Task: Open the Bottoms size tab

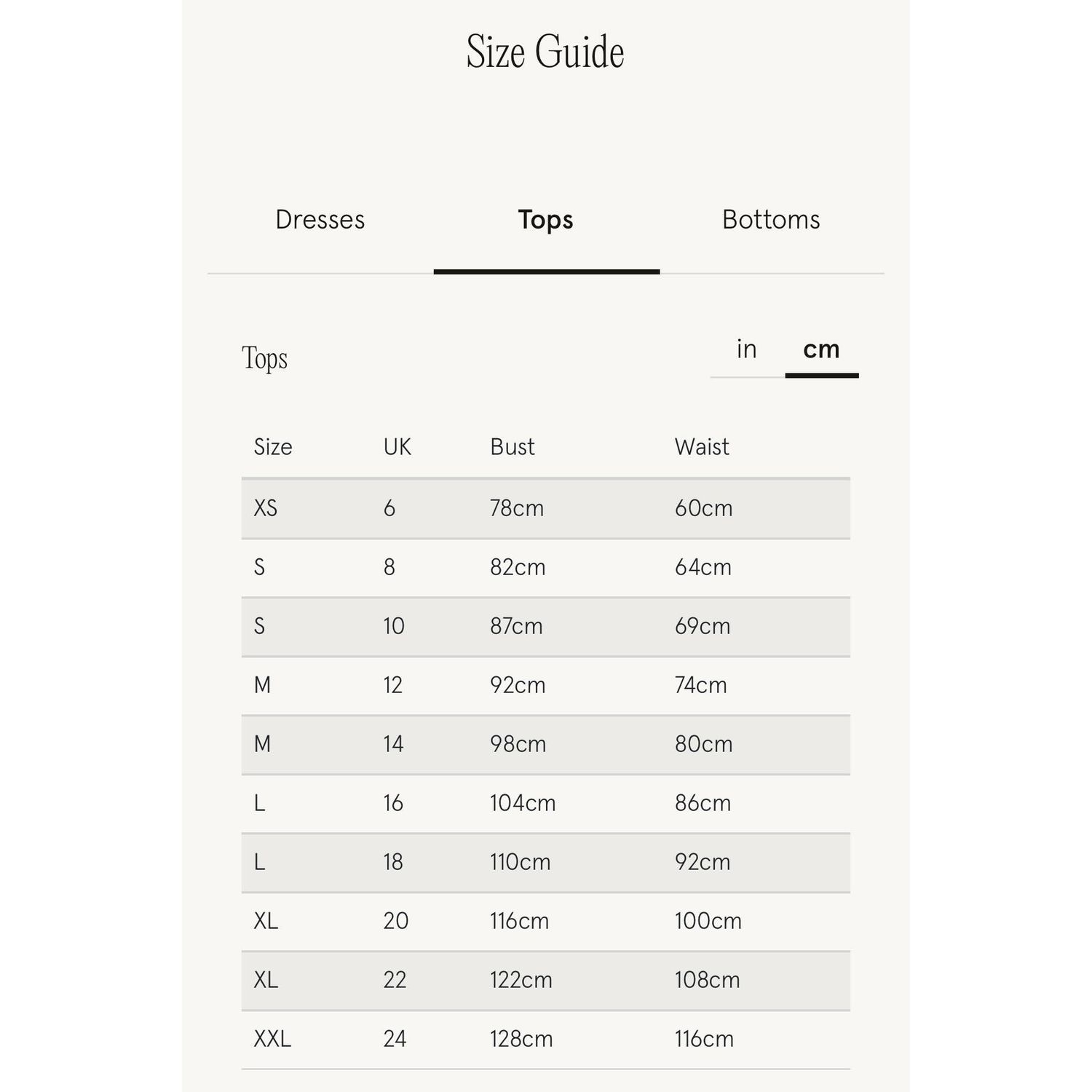Action: [x=771, y=220]
